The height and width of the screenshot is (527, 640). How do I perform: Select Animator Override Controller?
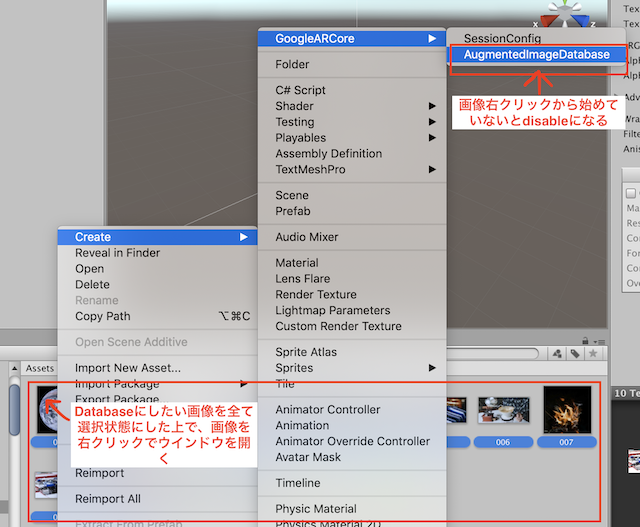pos(352,441)
